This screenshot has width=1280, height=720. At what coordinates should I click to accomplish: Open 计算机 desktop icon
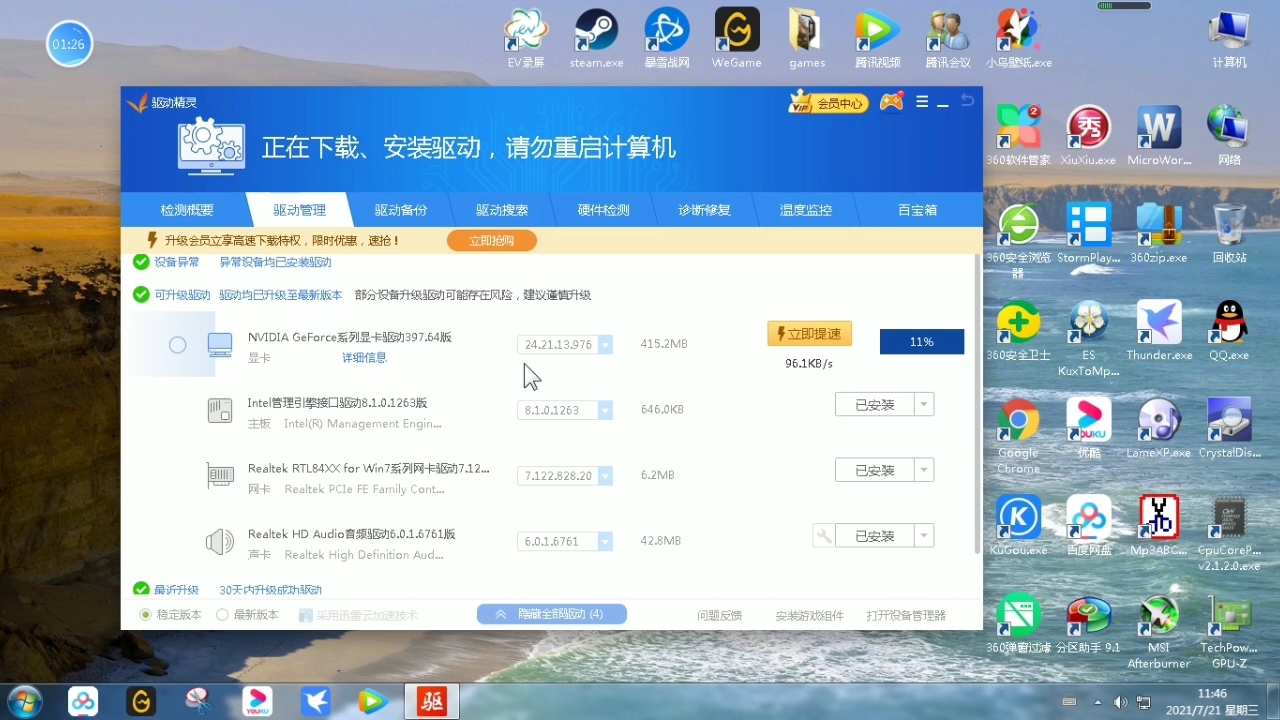(1229, 39)
